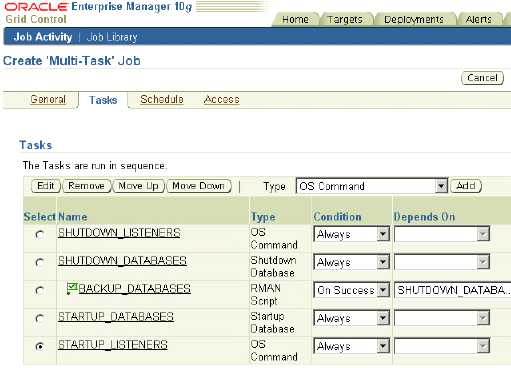Open the Type dropdown showing OS Command
Screen dimensions: 511x368
[371, 186]
